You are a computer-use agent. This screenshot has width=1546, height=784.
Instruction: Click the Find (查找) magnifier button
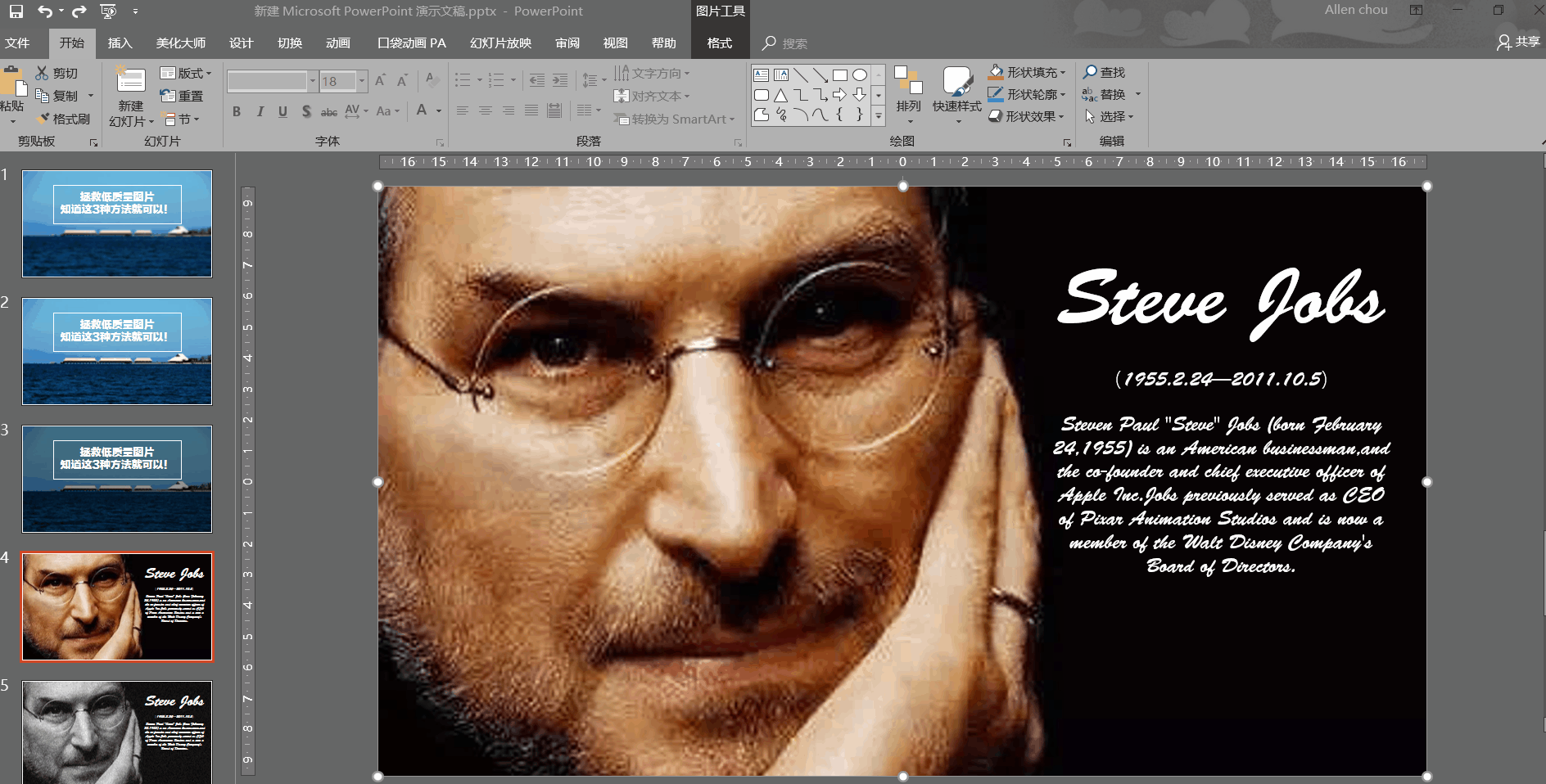coord(1104,73)
